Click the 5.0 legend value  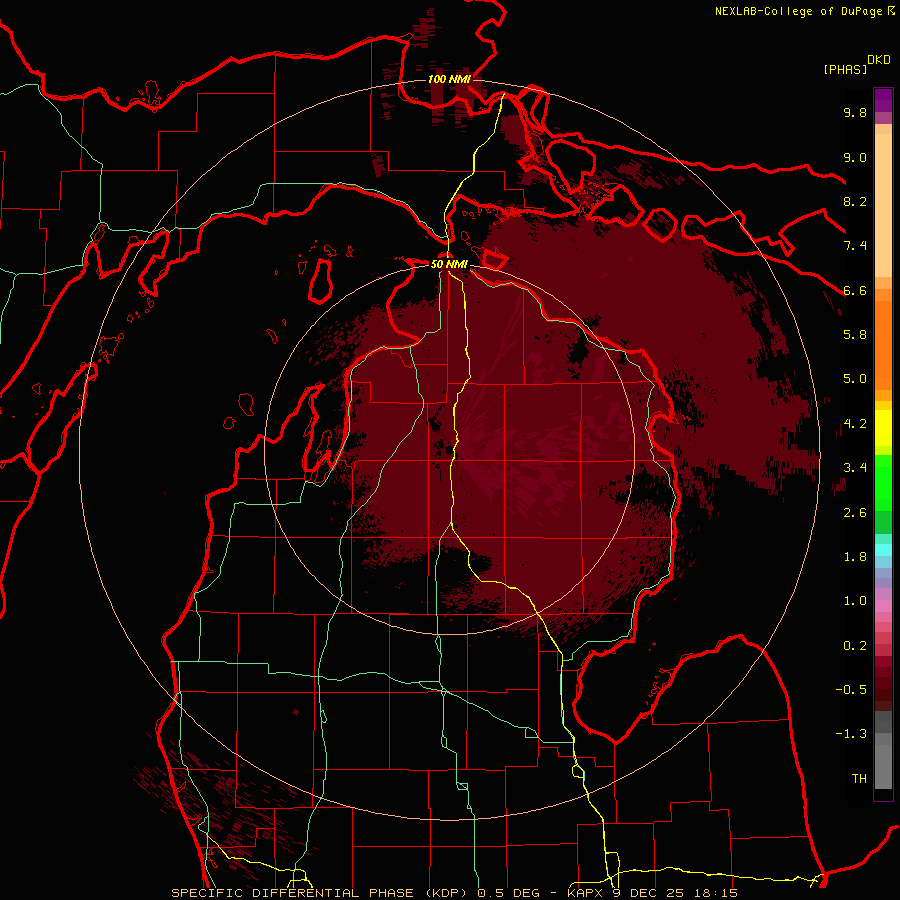tap(855, 379)
